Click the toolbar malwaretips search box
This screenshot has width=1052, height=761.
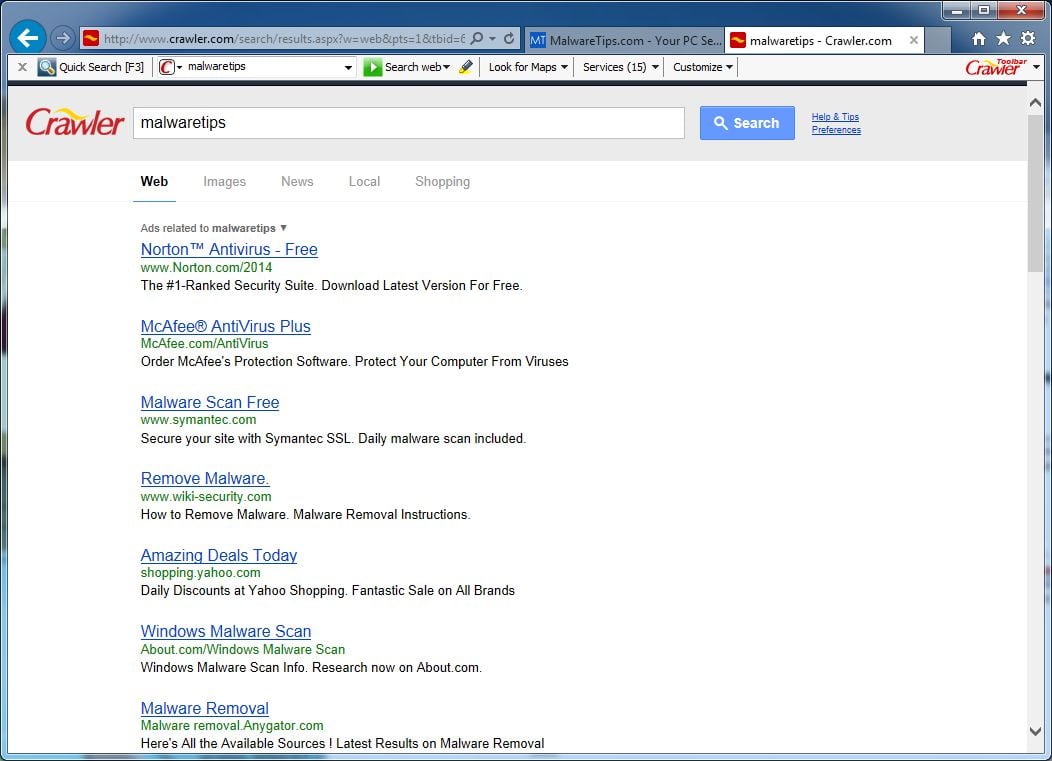click(x=264, y=66)
